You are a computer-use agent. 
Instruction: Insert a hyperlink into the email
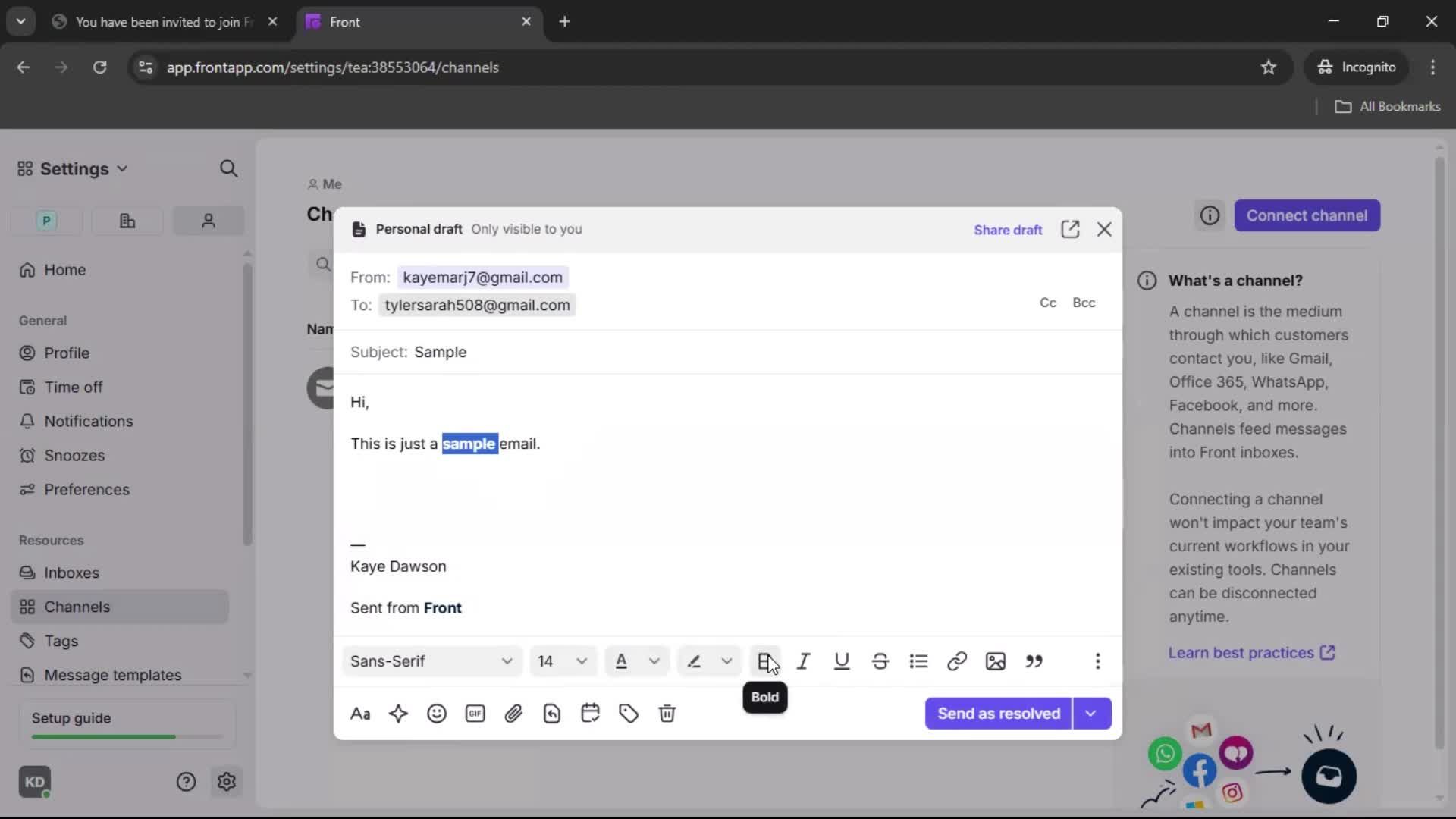click(x=957, y=661)
